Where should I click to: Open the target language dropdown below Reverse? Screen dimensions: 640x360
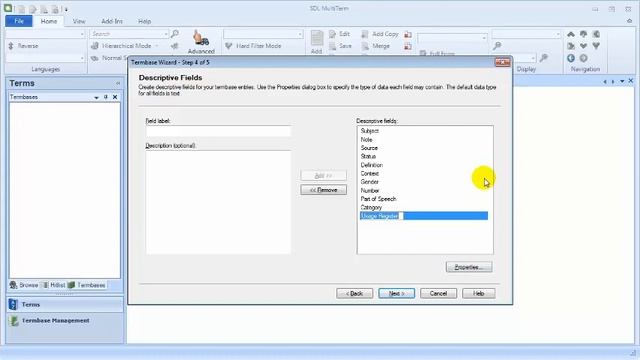(82, 58)
